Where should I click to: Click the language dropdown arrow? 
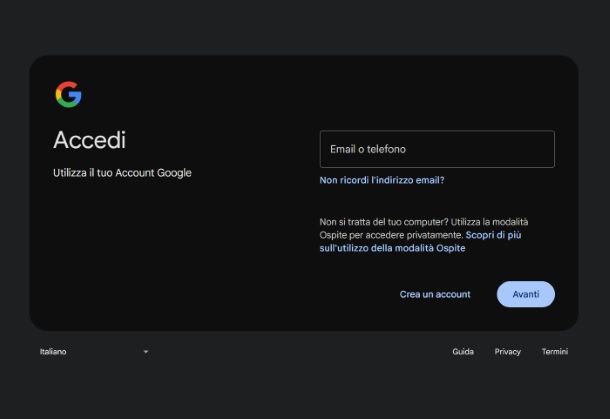pos(145,352)
